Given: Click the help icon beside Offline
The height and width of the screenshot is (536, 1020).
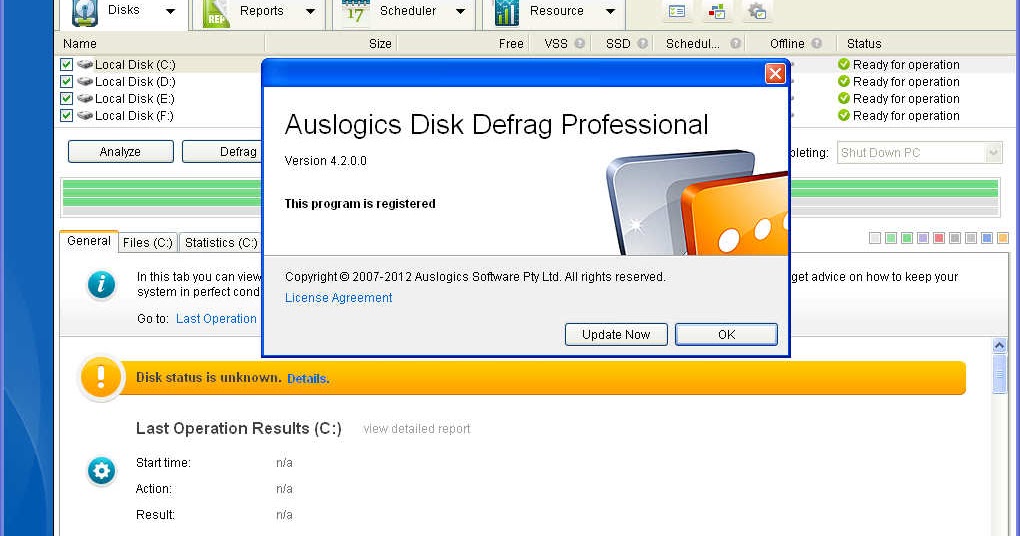Looking at the screenshot, I should coord(816,44).
